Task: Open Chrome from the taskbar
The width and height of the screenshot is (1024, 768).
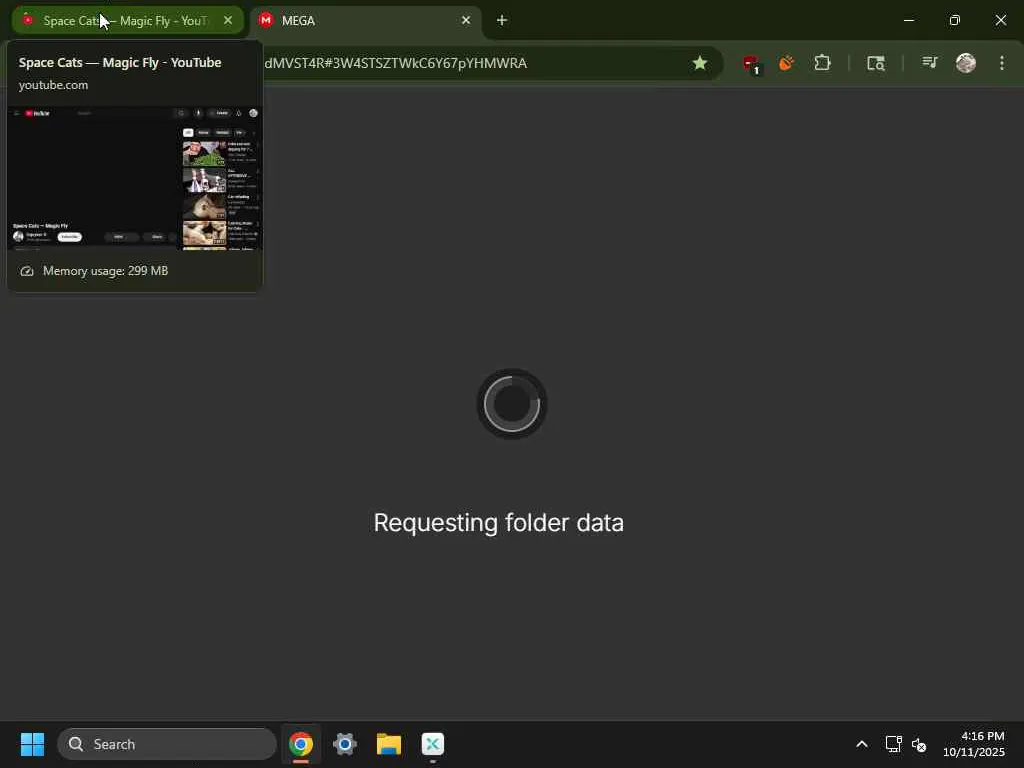Action: [301, 744]
